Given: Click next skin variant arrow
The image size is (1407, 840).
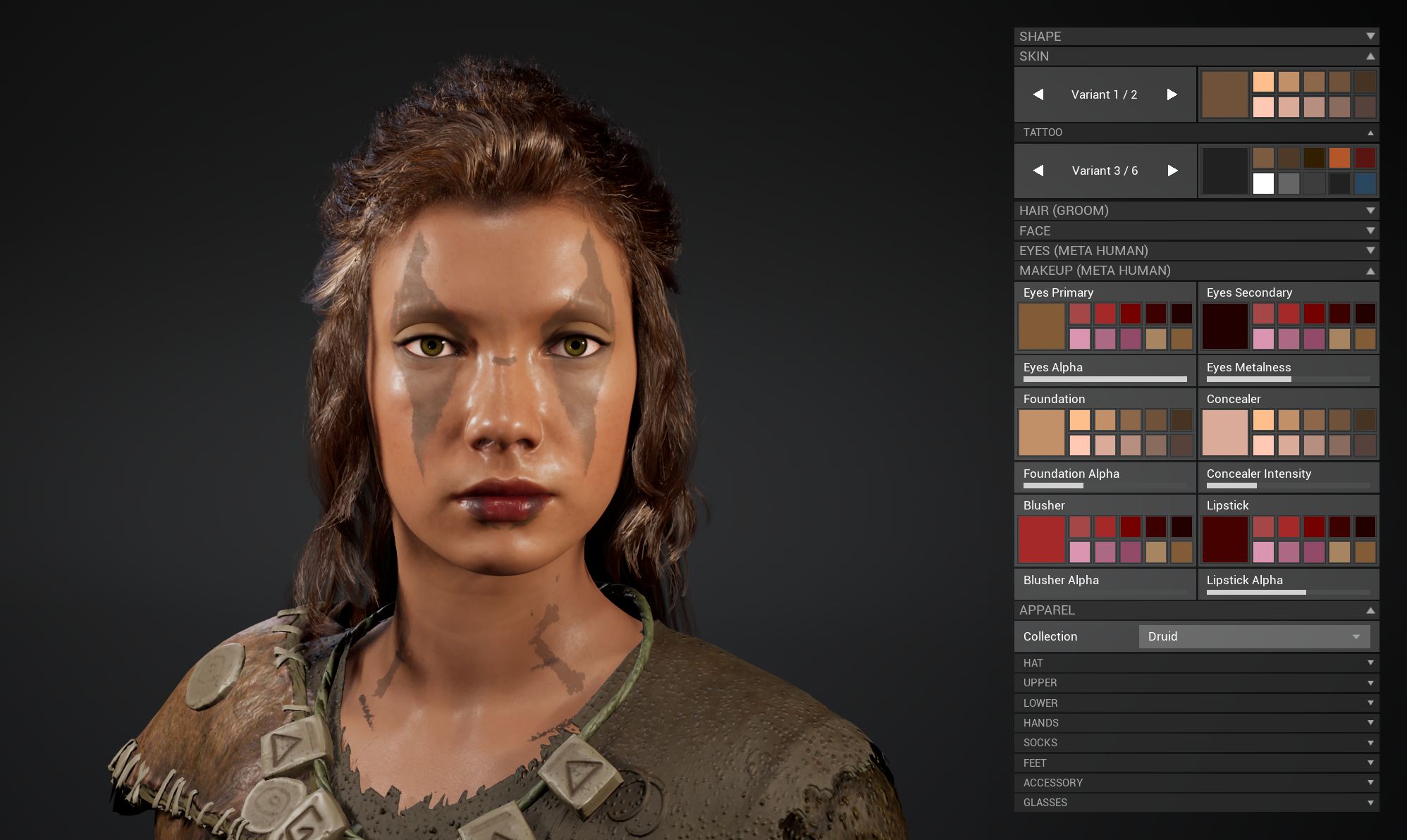Looking at the screenshot, I should point(1172,94).
